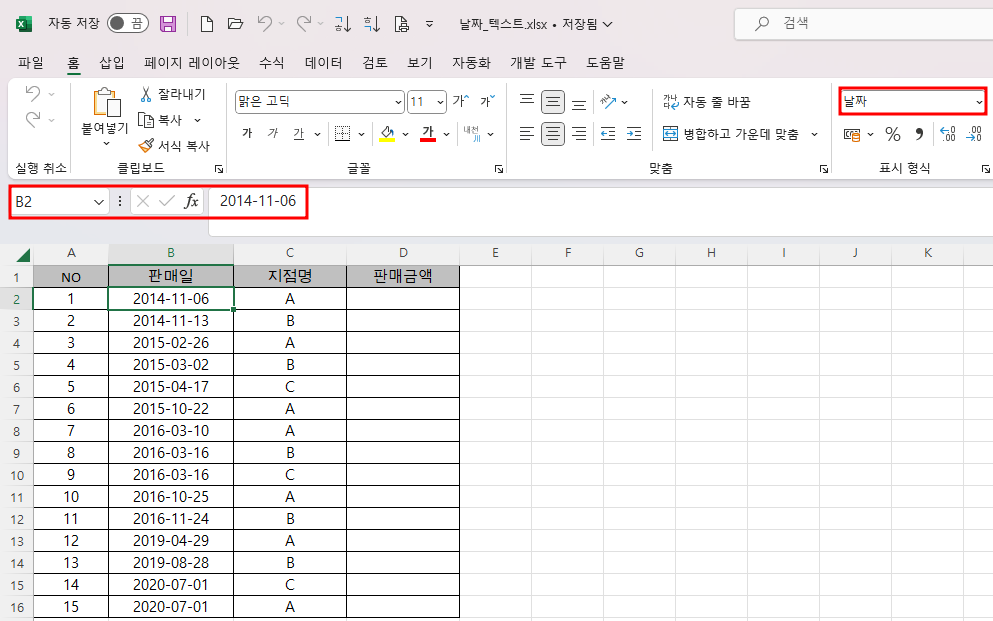The width and height of the screenshot is (993, 621).
Task: Open the 날짜 number format dropdown
Action: (x=980, y=101)
